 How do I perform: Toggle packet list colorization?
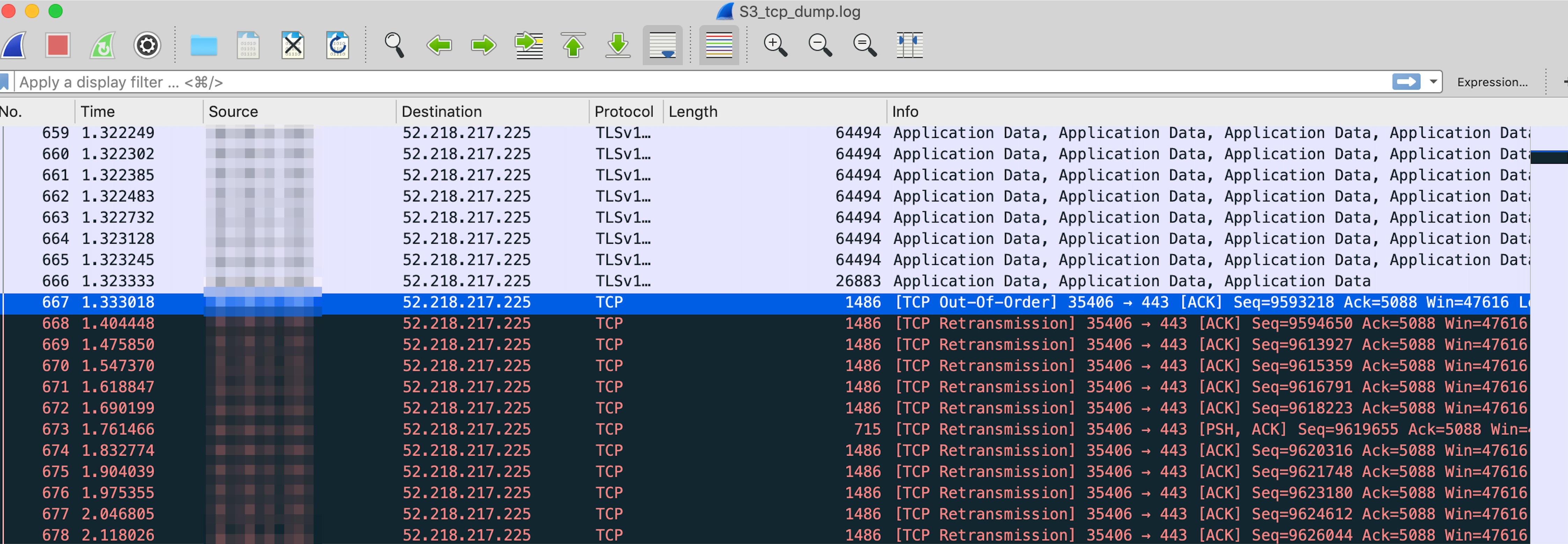tap(719, 45)
